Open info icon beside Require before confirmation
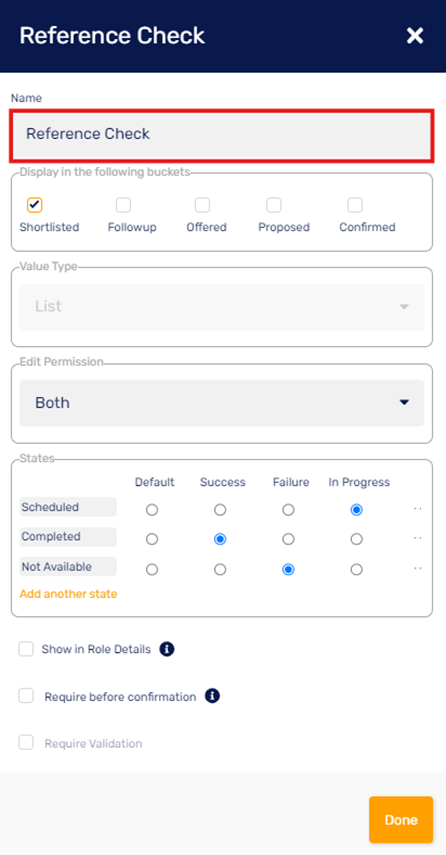 coord(212,696)
